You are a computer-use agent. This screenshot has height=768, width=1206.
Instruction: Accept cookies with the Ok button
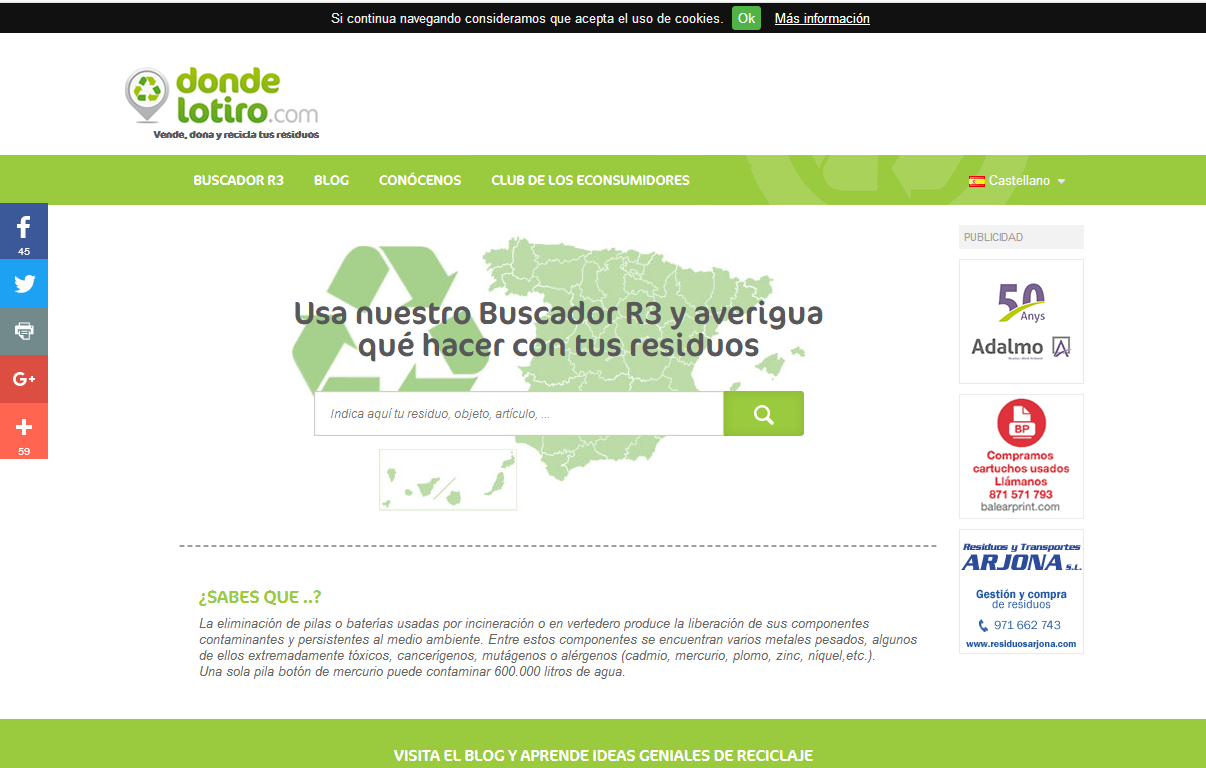coord(746,18)
